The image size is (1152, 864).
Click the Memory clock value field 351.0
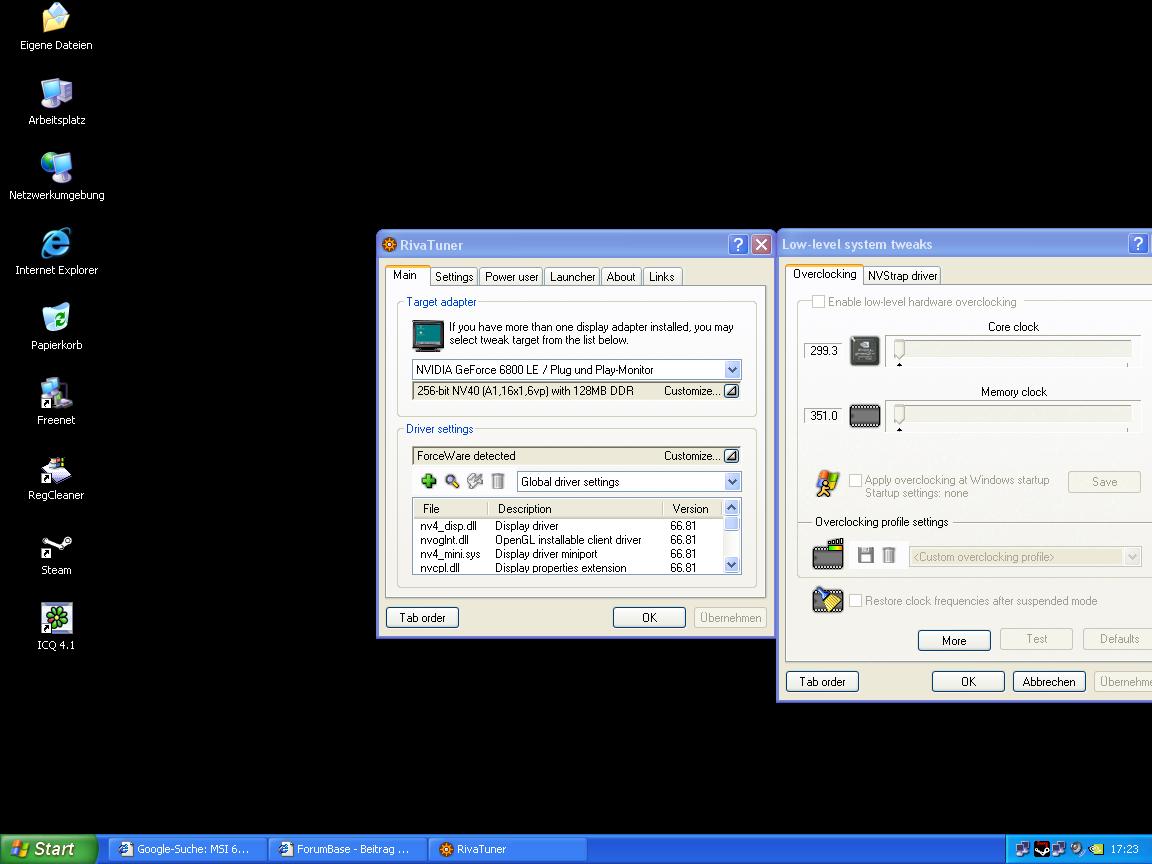click(823, 416)
